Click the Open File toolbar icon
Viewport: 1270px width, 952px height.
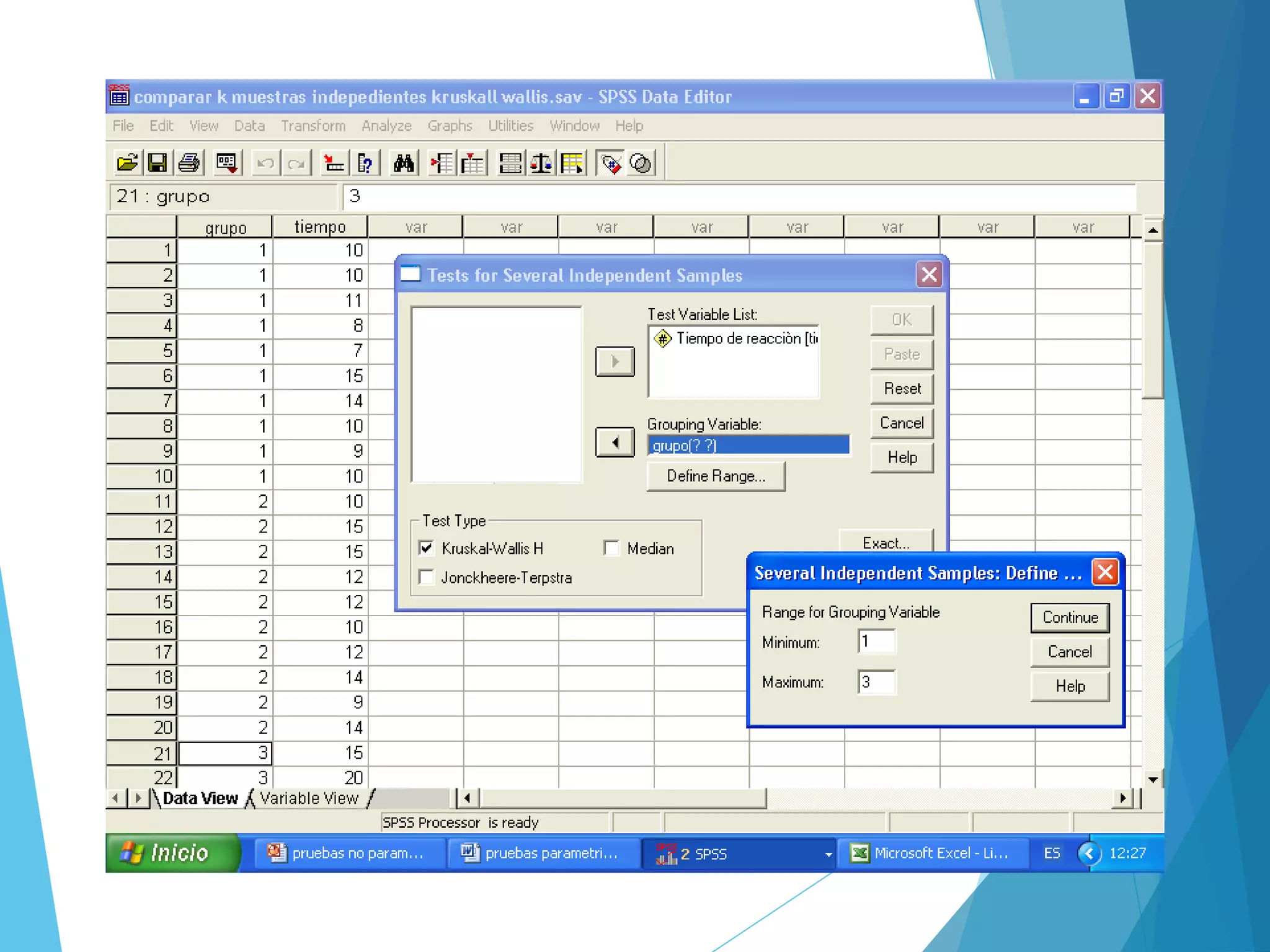pos(127,164)
